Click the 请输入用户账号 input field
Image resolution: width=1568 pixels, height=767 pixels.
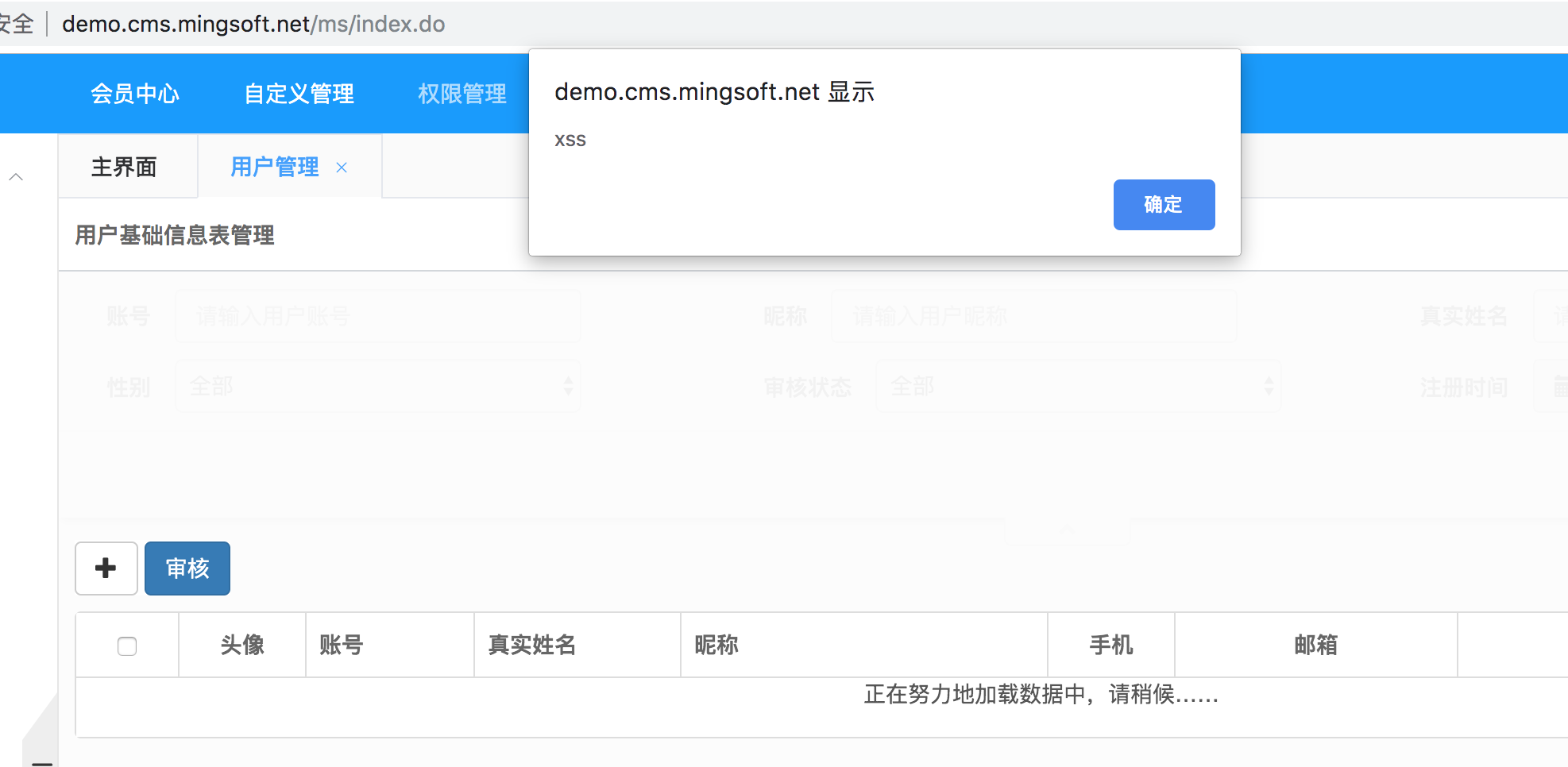pos(377,316)
